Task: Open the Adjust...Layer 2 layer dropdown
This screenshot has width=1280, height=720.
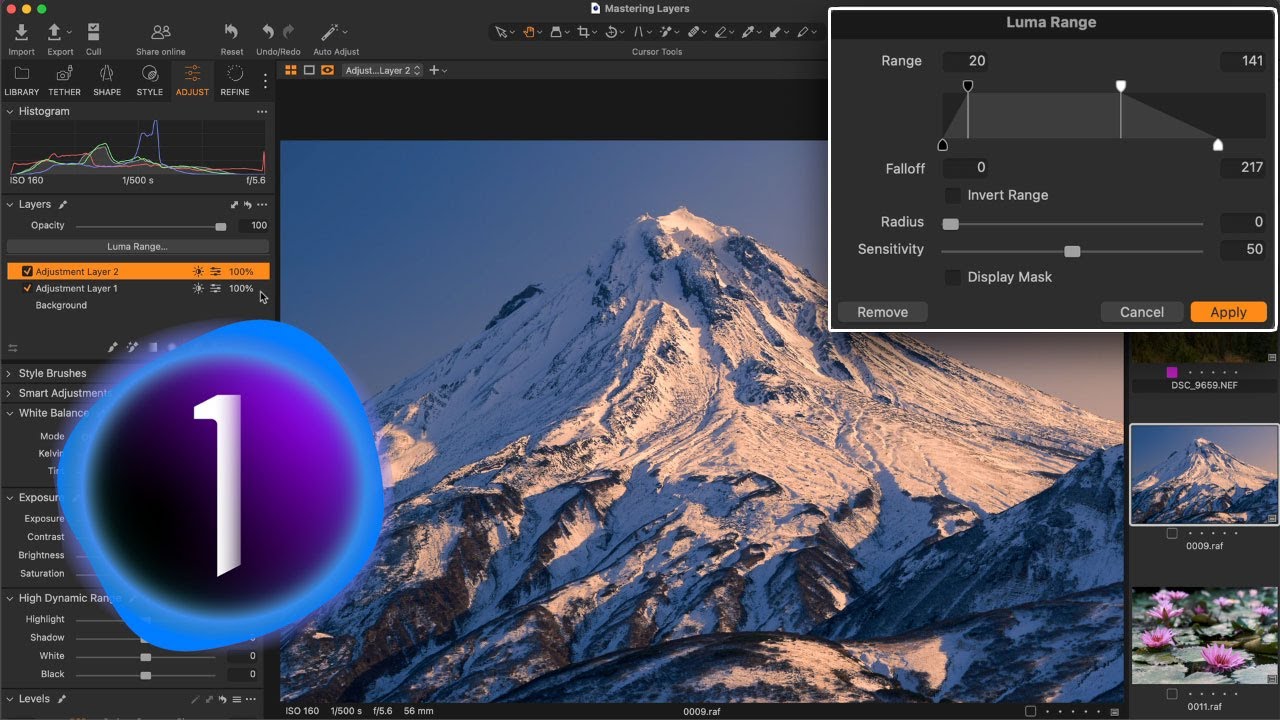Action: pos(382,70)
